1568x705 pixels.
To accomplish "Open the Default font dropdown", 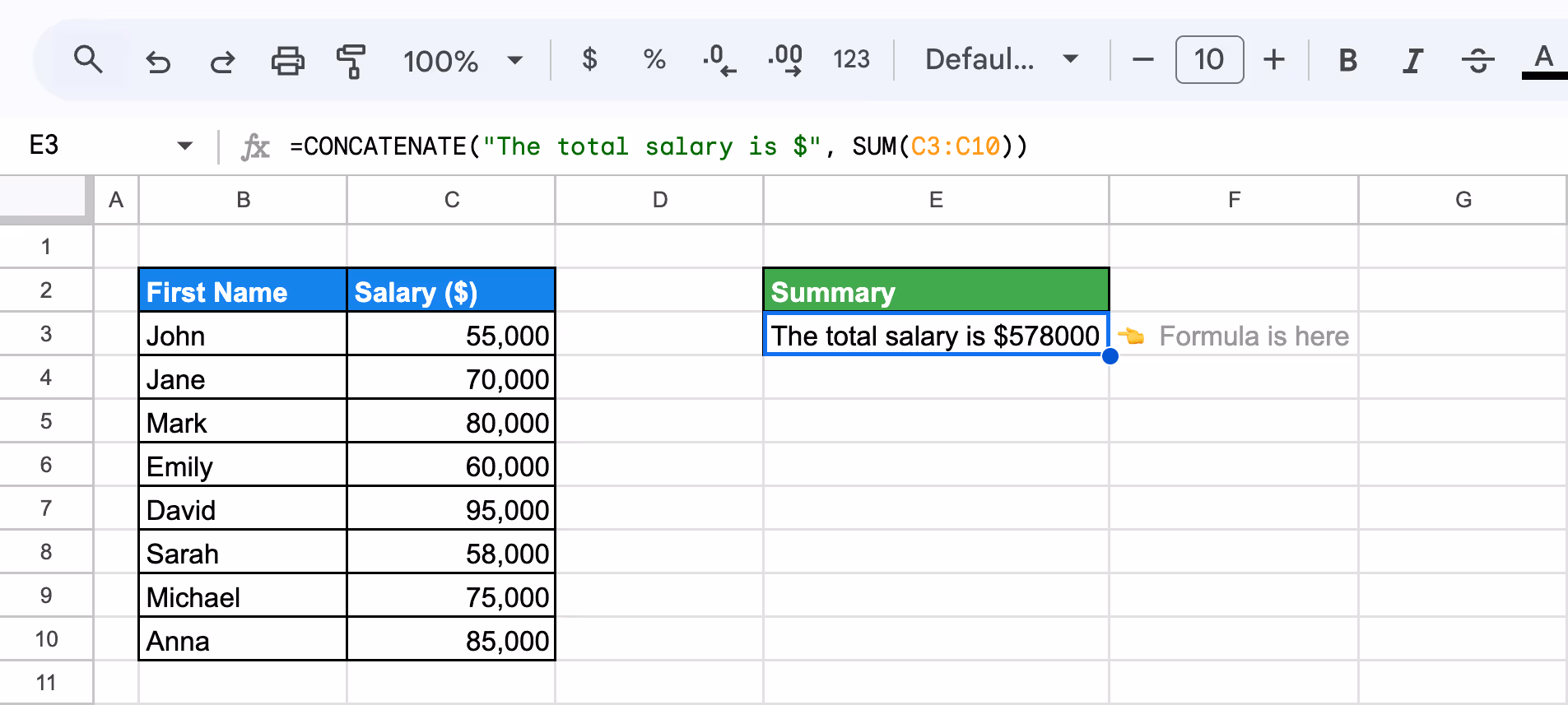I will click(x=1002, y=59).
